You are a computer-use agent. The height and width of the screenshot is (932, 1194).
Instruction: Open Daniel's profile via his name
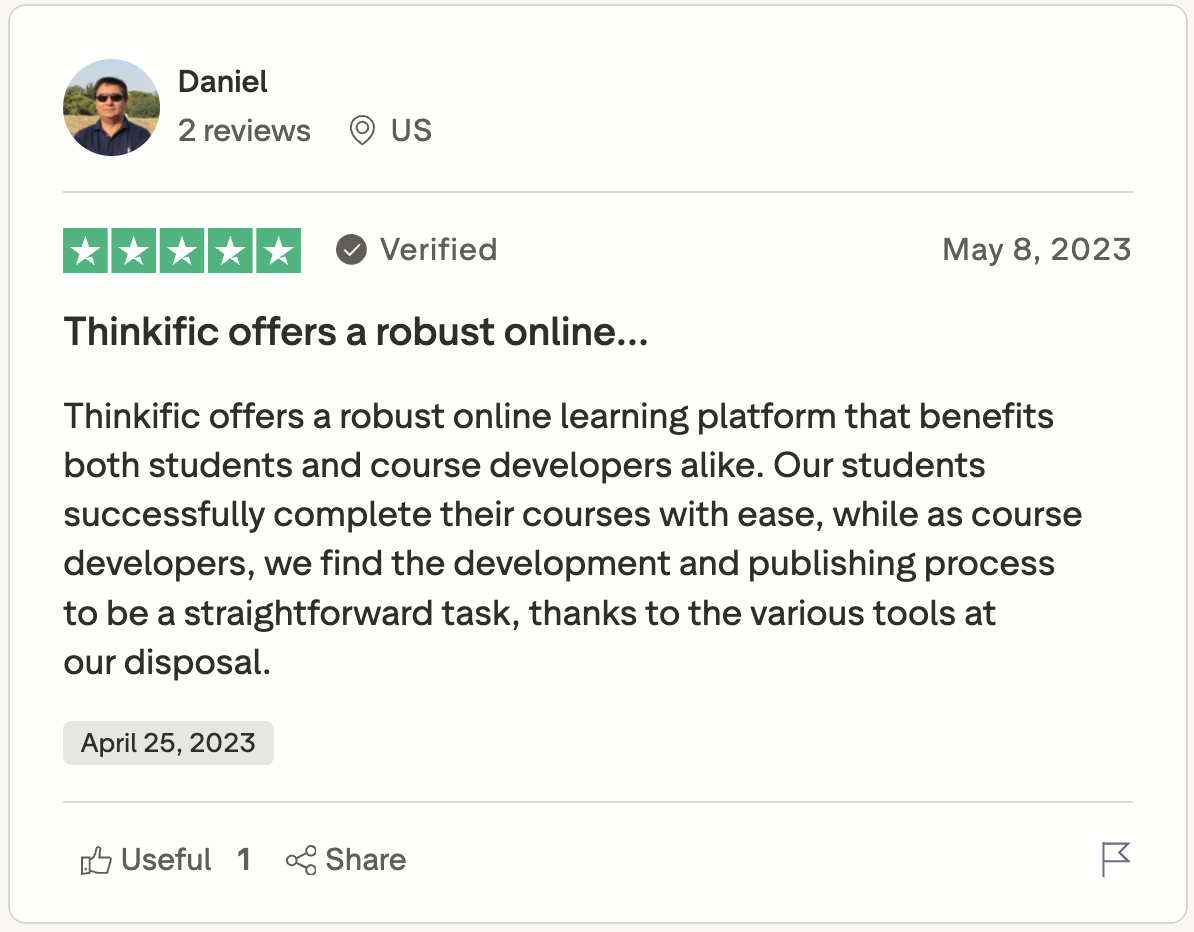coord(222,81)
